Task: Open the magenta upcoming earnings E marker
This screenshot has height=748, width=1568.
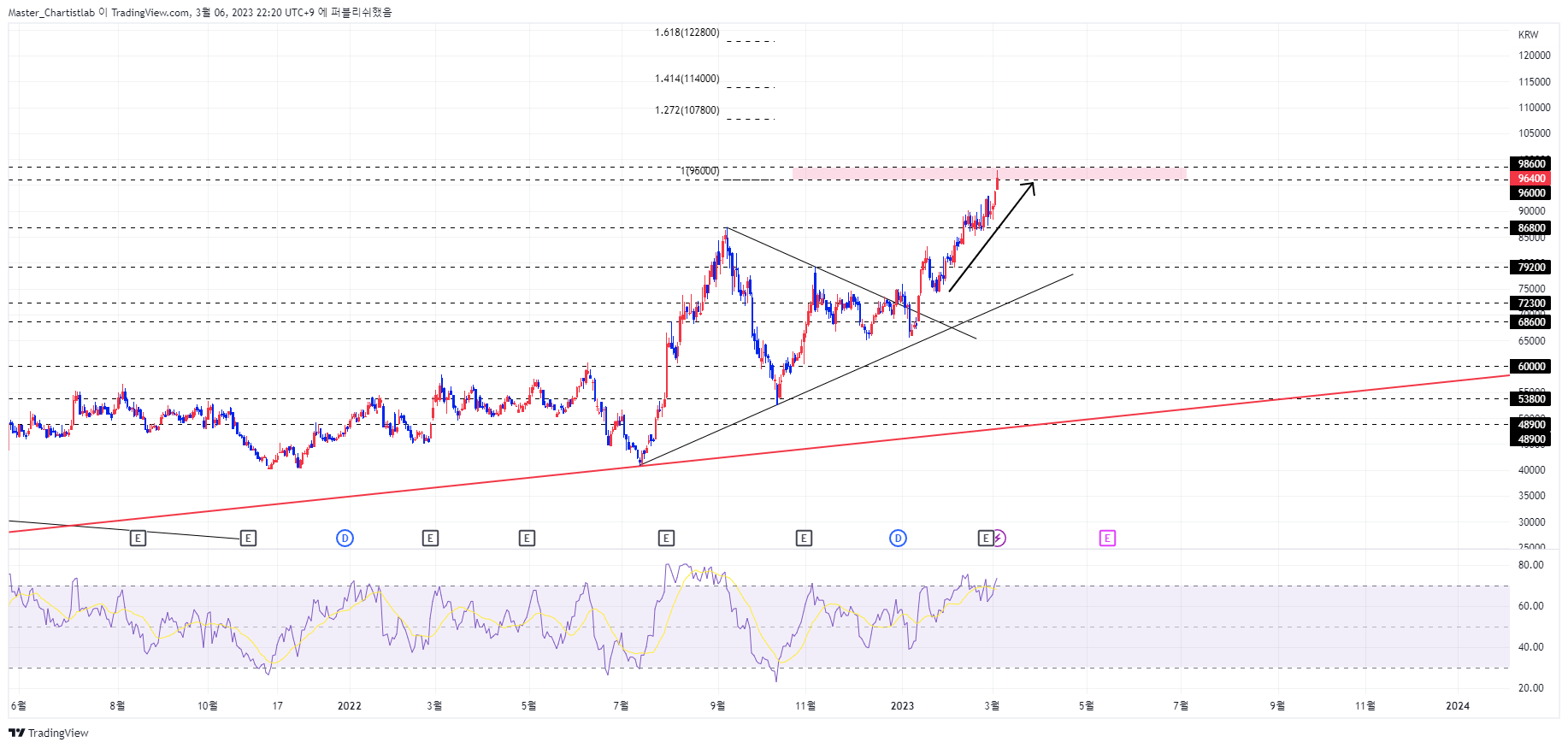Action: coord(1107,538)
